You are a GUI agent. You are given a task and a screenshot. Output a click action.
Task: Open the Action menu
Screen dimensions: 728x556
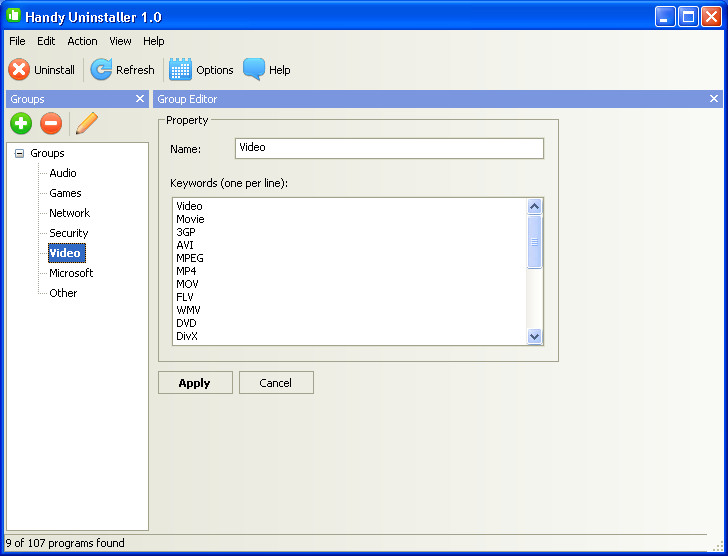coord(82,41)
